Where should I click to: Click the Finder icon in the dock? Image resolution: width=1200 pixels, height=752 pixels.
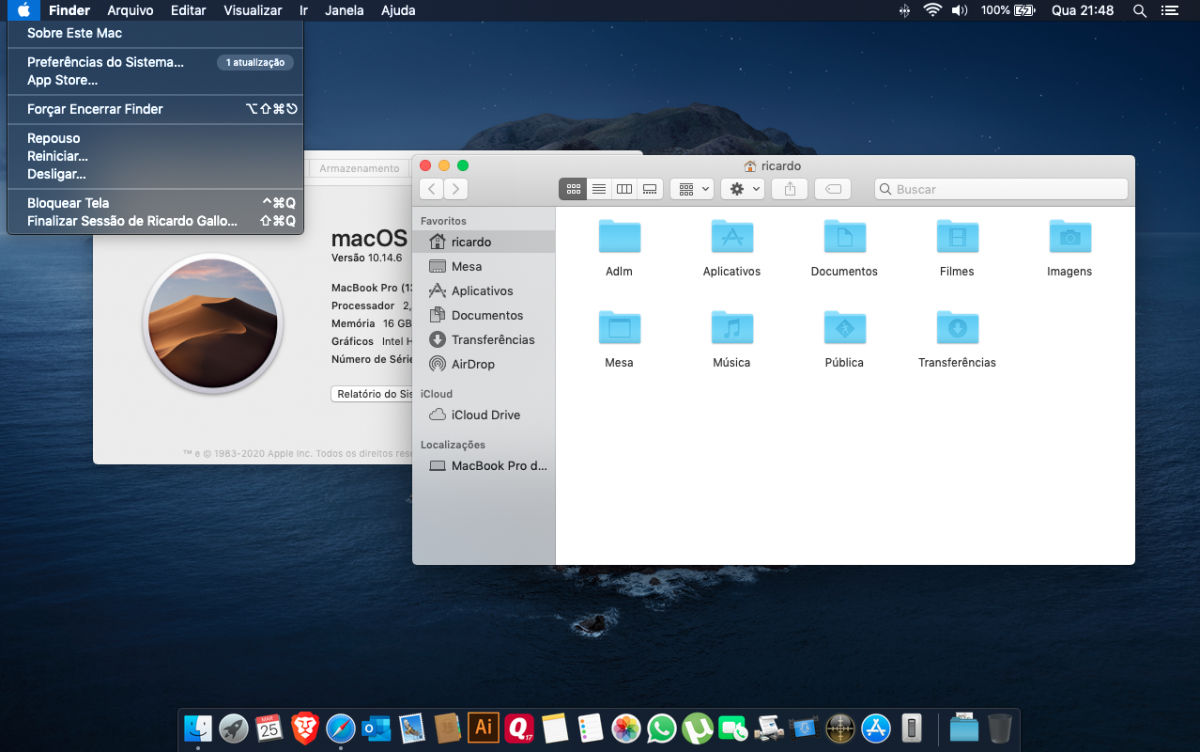[x=198, y=728]
